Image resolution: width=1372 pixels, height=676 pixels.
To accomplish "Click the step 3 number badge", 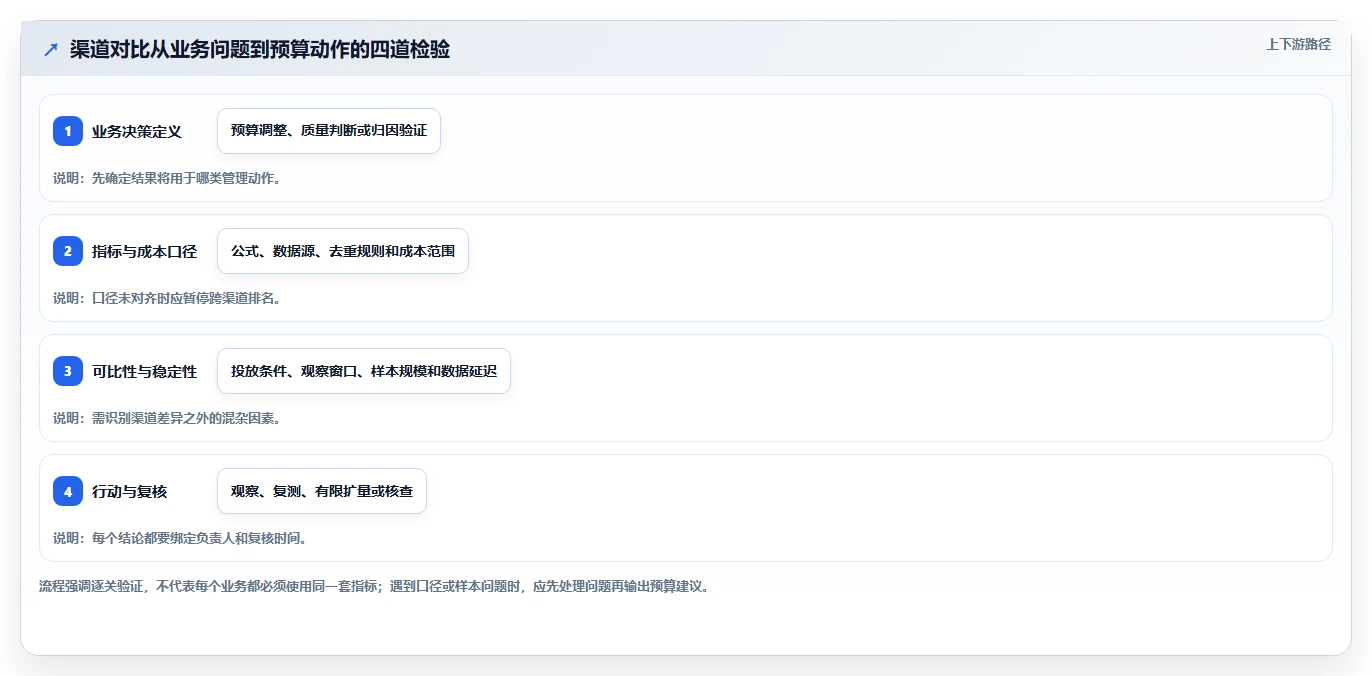I will pos(68,371).
